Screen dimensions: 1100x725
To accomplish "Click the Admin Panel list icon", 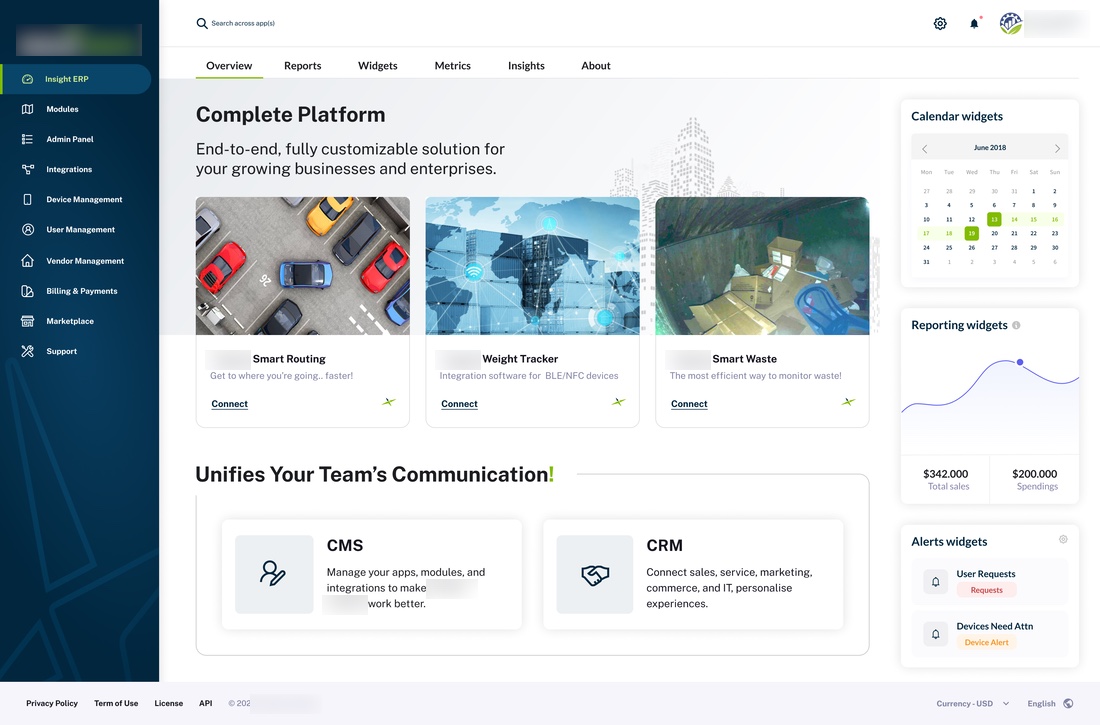I will [x=27, y=140].
